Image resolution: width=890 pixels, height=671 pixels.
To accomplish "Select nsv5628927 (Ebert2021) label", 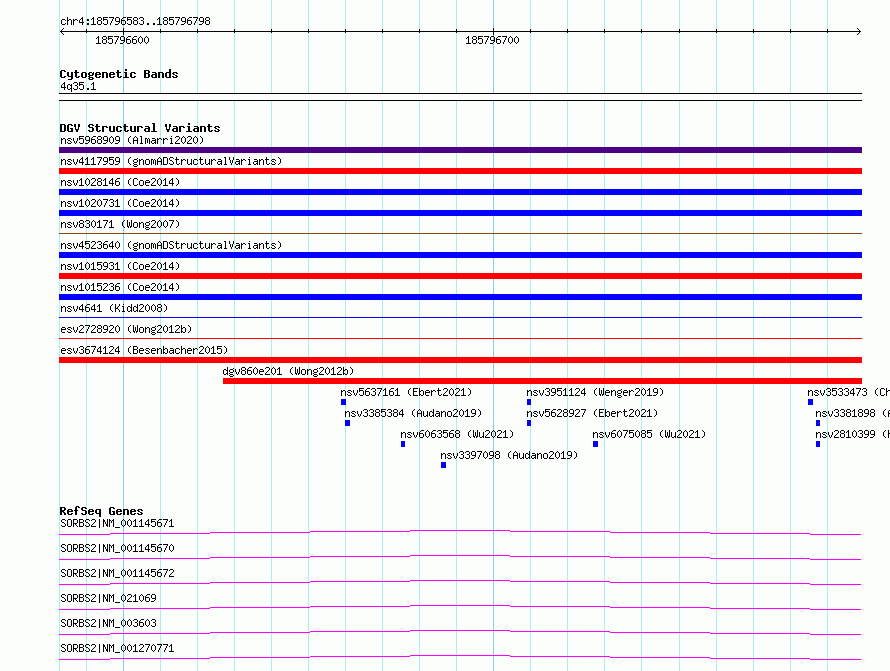I will [592, 413].
